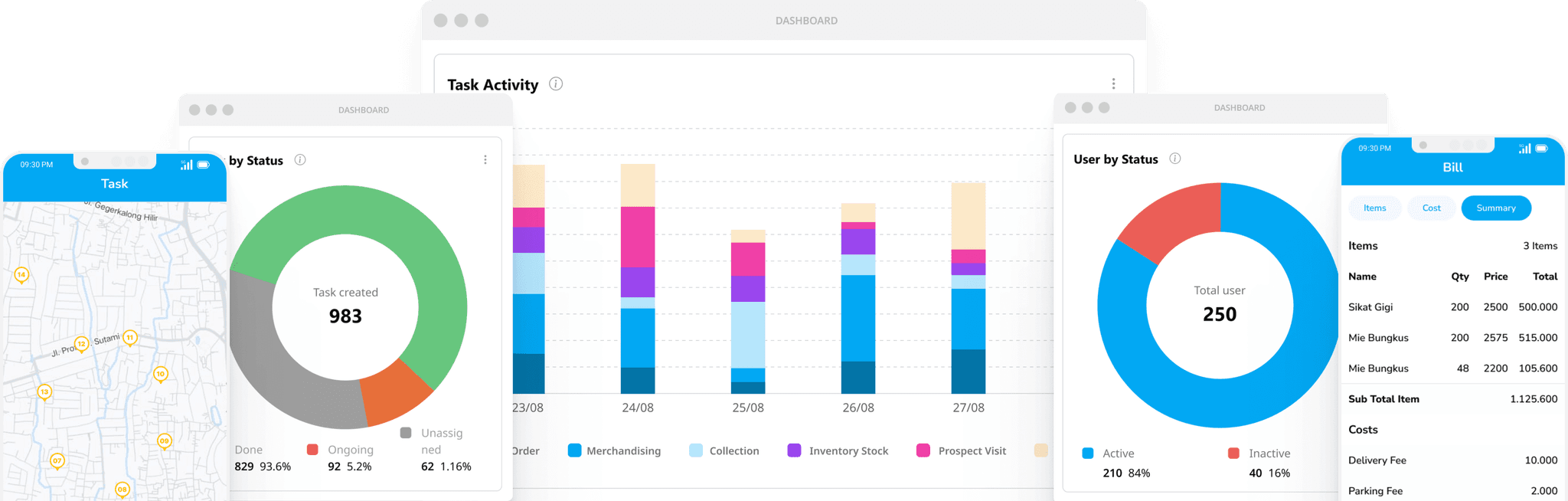Click the Prospect Visit pink legend swatch
Image resolution: width=1568 pixels, height=501 pixels.
click(x=923, y=450)
